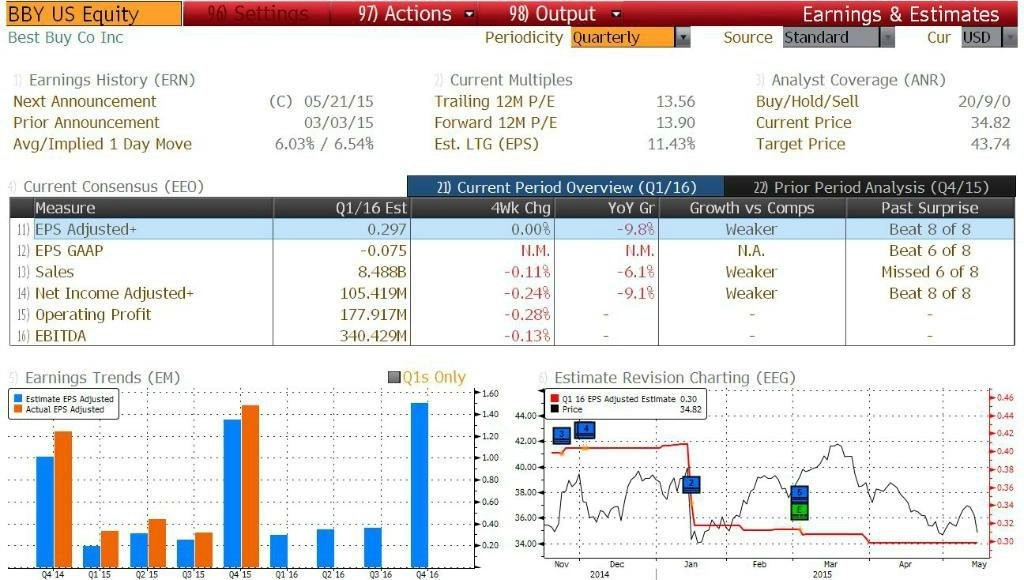Click the Next Announcement date 05/21/15
The width and height of the screenshot is (1024, 580).
338,102
